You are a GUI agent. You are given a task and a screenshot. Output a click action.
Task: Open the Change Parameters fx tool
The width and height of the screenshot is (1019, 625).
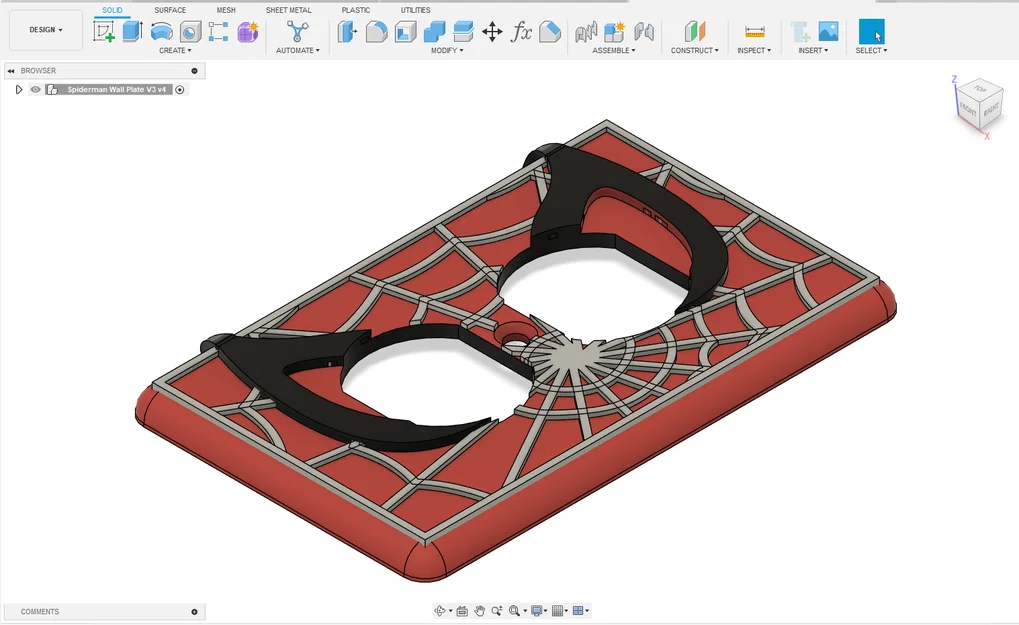point(521,31)
